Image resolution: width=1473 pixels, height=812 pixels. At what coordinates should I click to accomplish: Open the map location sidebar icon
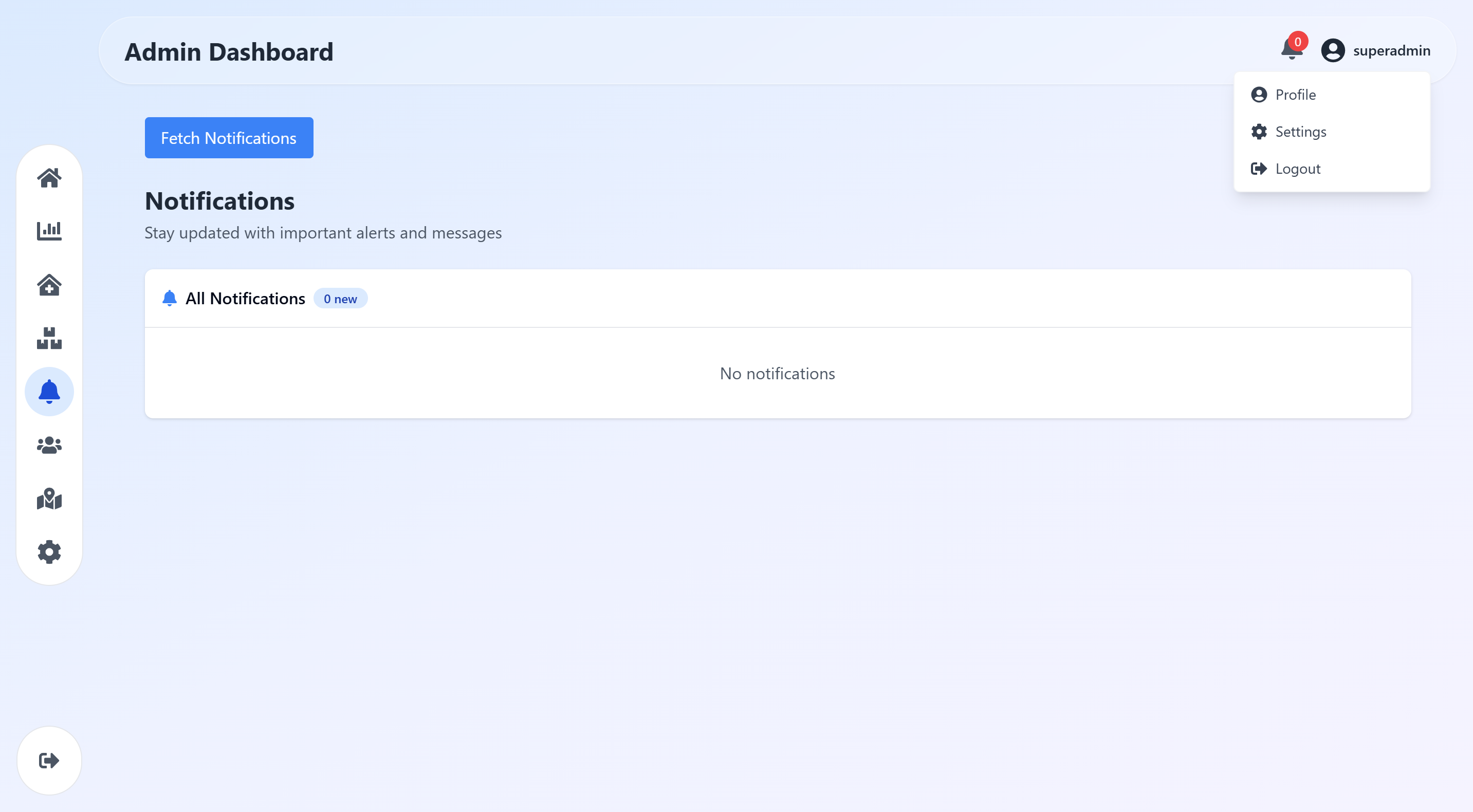tap(49, 499)
